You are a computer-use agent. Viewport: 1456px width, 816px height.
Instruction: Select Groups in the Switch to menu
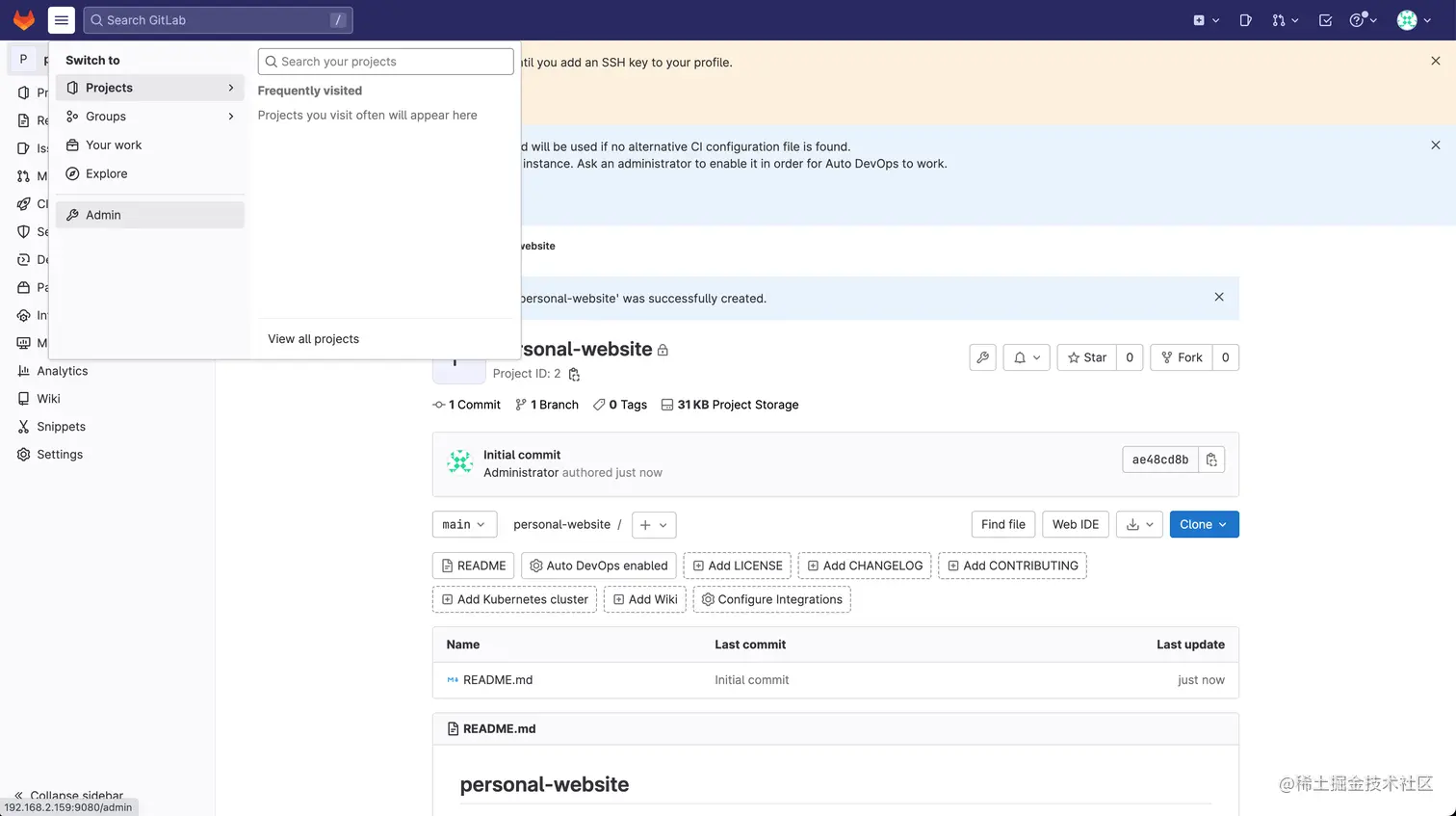point(150,117)
